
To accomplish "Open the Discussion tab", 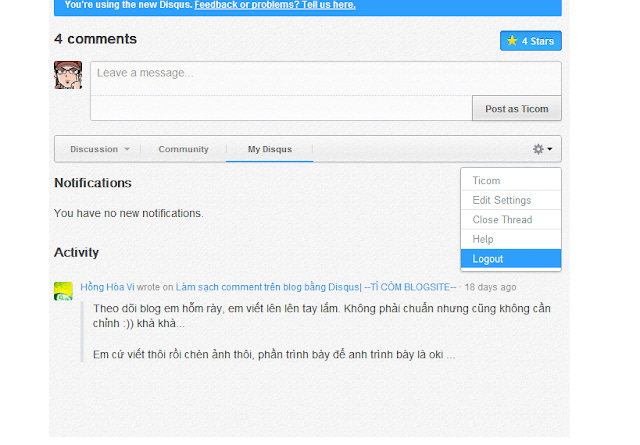I will click(x=94, y=149).
